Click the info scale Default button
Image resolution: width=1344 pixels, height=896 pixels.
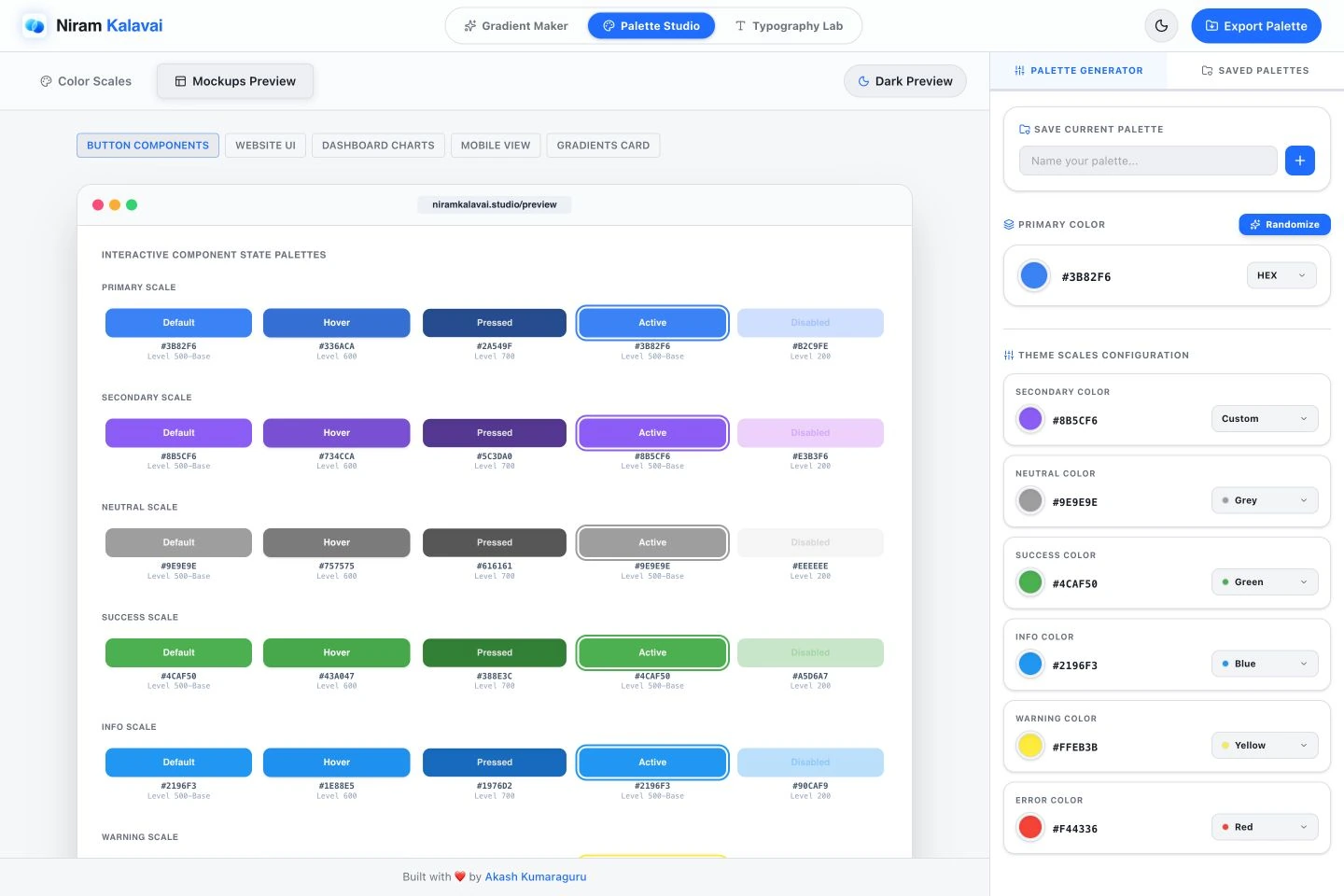point(179,763)
